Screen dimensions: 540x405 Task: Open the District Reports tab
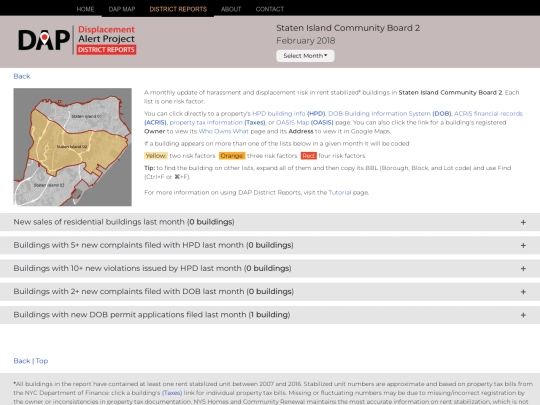178,9
